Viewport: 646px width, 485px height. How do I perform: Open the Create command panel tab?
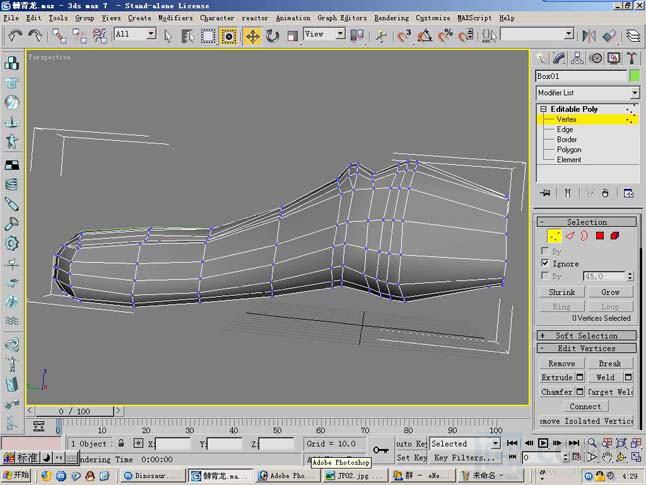[x=541, y=58]
